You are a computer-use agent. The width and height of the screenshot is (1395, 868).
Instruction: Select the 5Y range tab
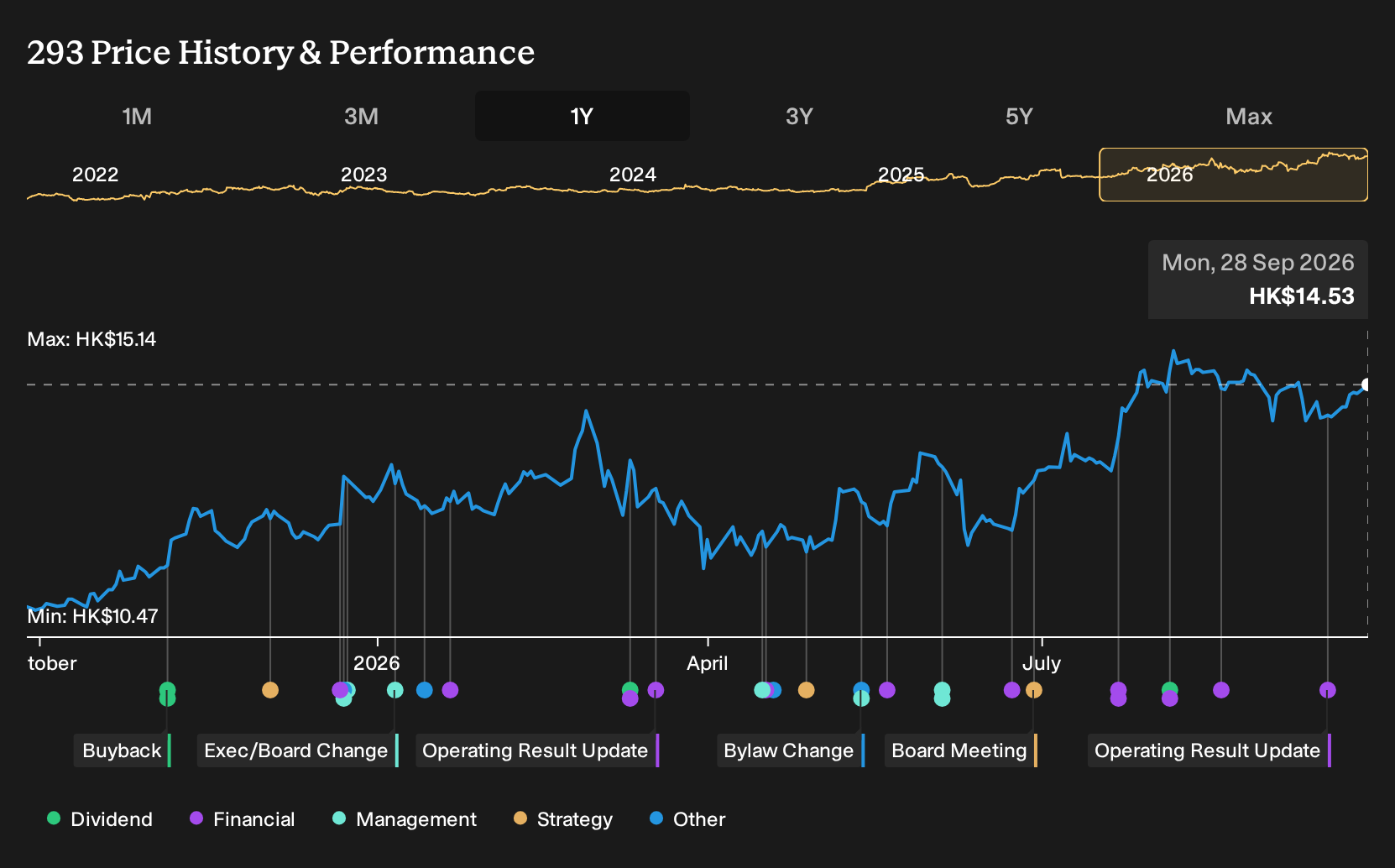click(x=1019, y=116)
